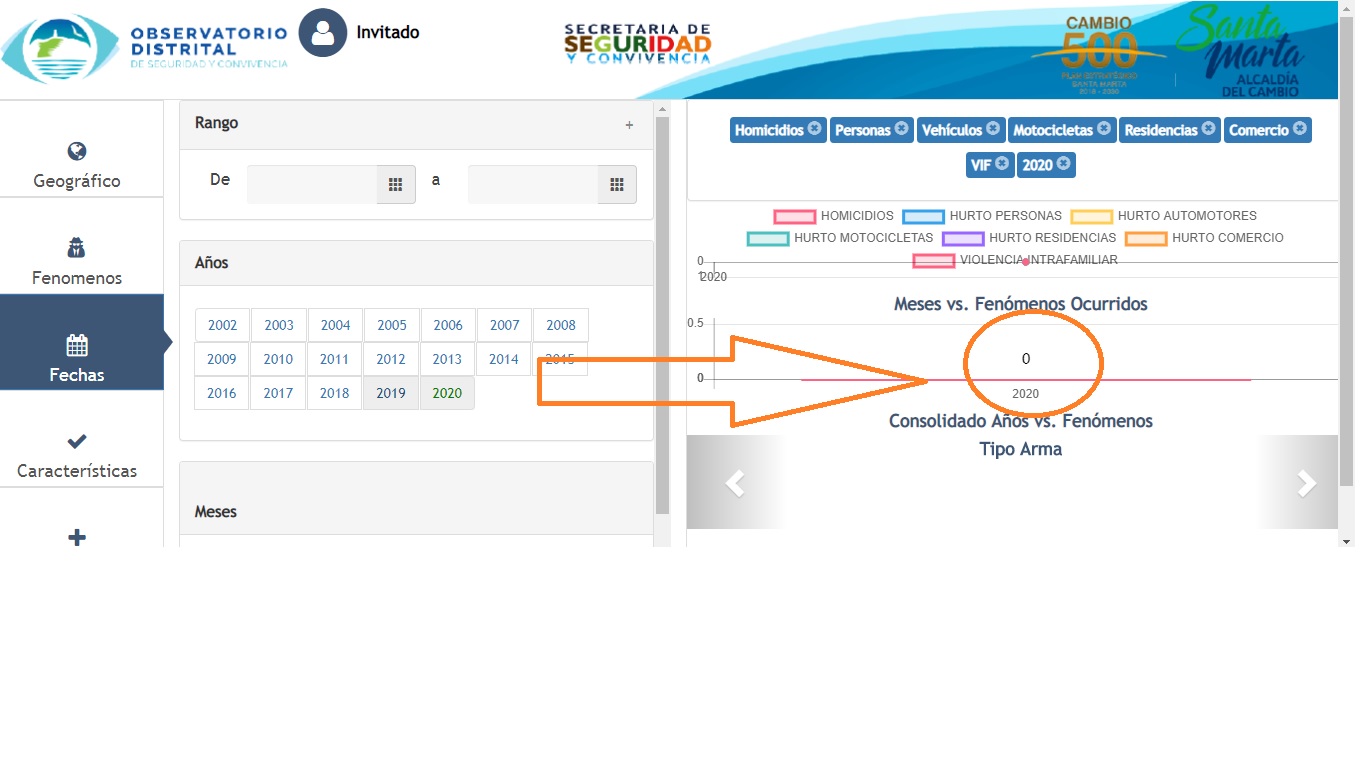Viewport: 1366px width, 768px height.
Task: Remove the Motocicletas filter tag
Action: click(1104, 129)
